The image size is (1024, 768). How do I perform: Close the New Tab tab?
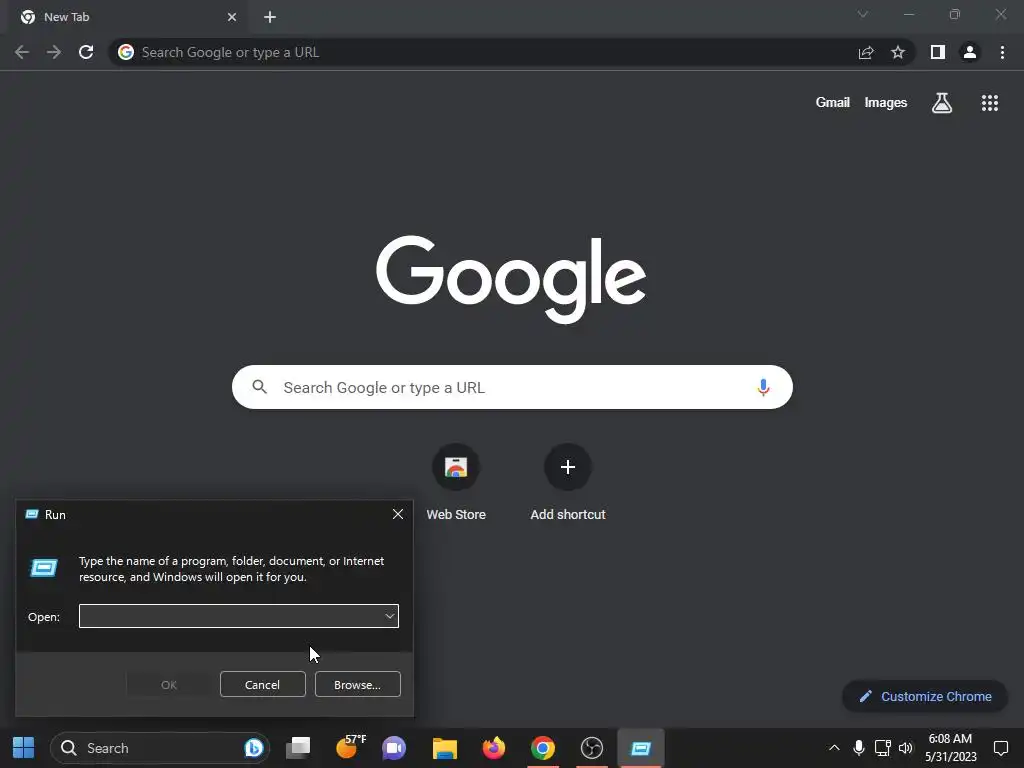tap(232, 17)
